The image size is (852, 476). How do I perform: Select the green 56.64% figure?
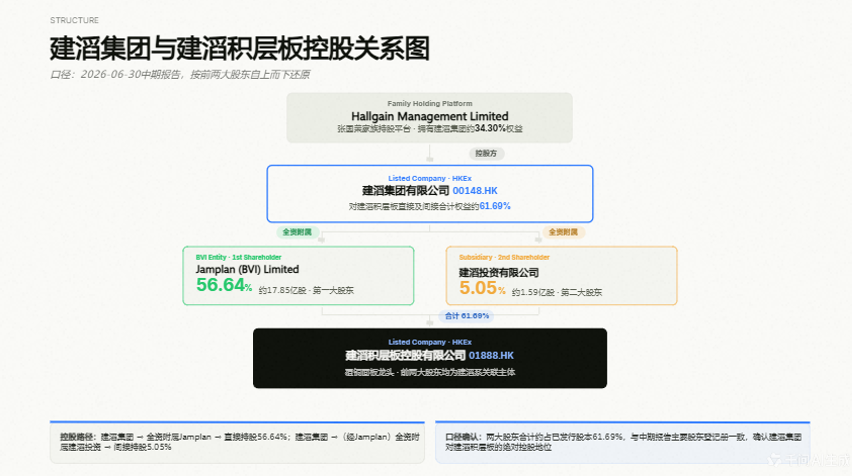[x=224, y=285]
